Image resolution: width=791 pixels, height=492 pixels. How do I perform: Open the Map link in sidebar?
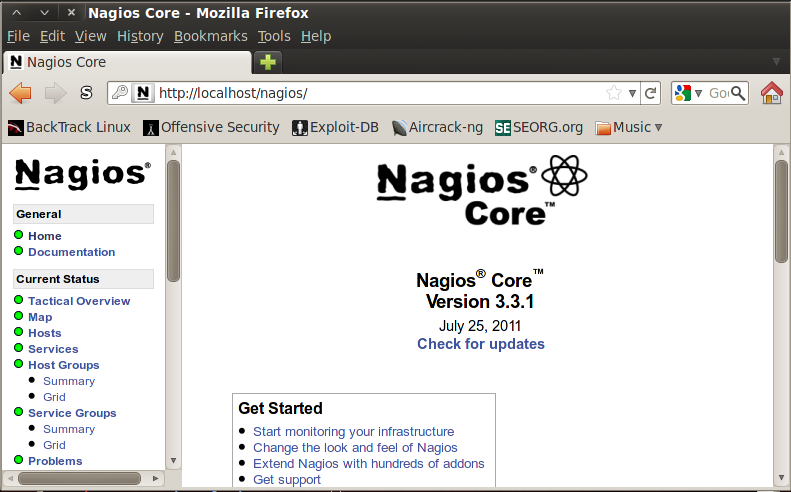click(40, 317)
